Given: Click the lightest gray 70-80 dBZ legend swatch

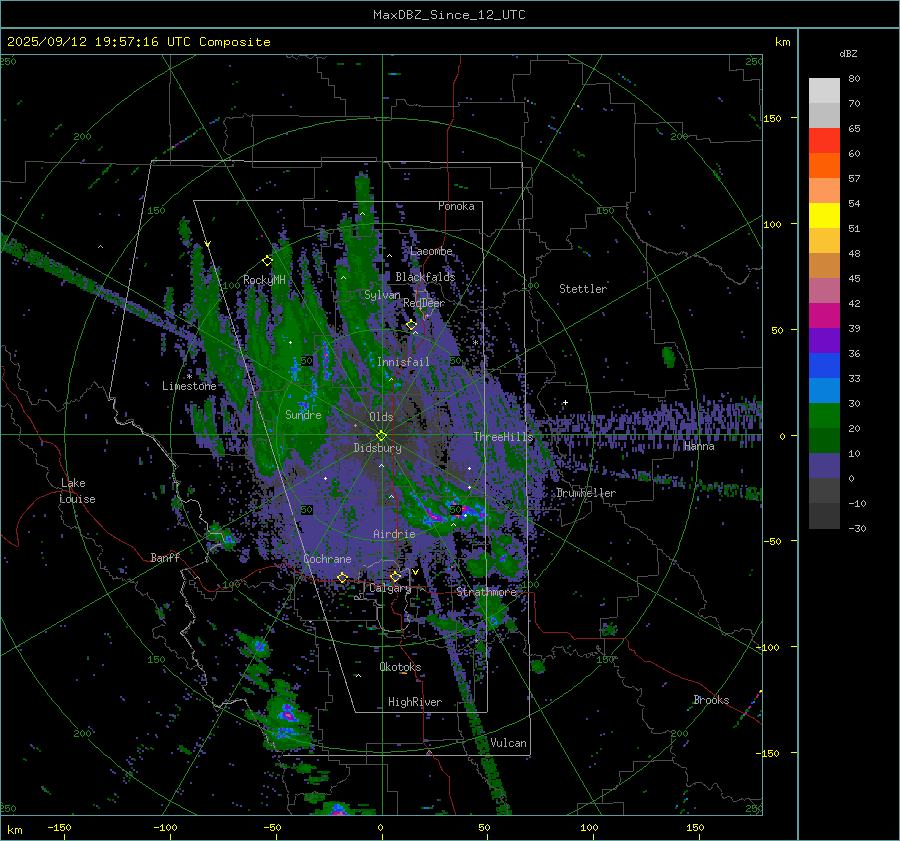Looking at the screenshot, I should click(x=824, y=91).
